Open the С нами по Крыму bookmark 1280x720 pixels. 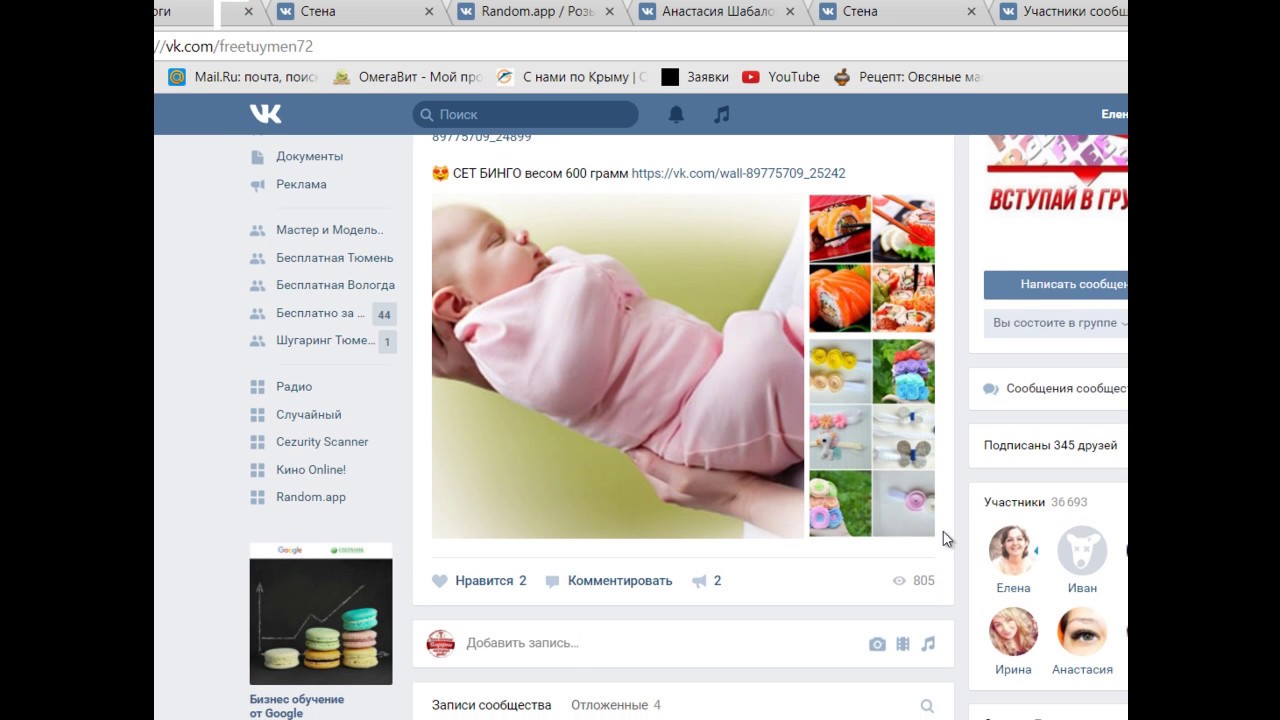[572, 77]
